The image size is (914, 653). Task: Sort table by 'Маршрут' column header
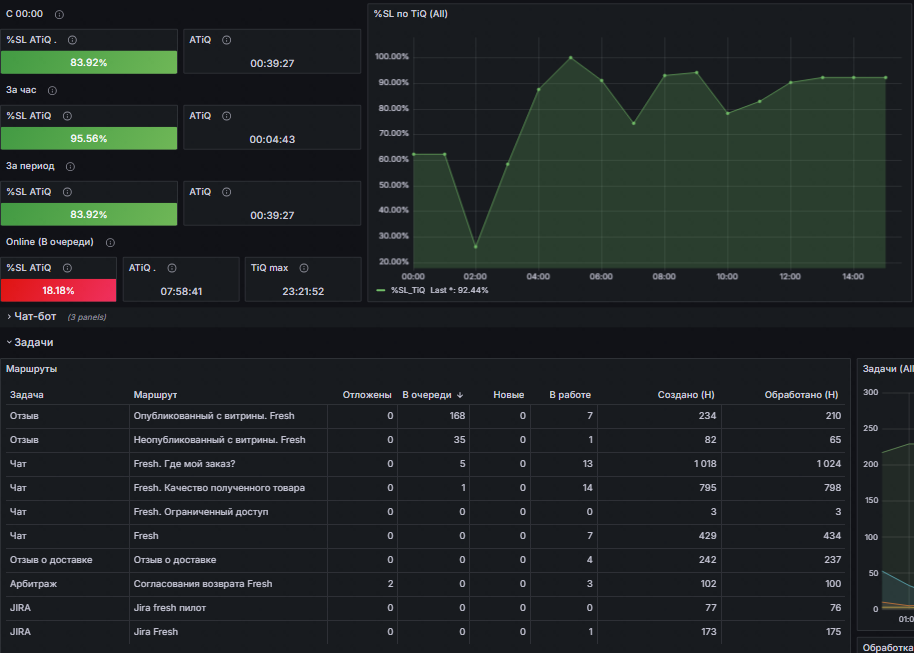[155, 395]
